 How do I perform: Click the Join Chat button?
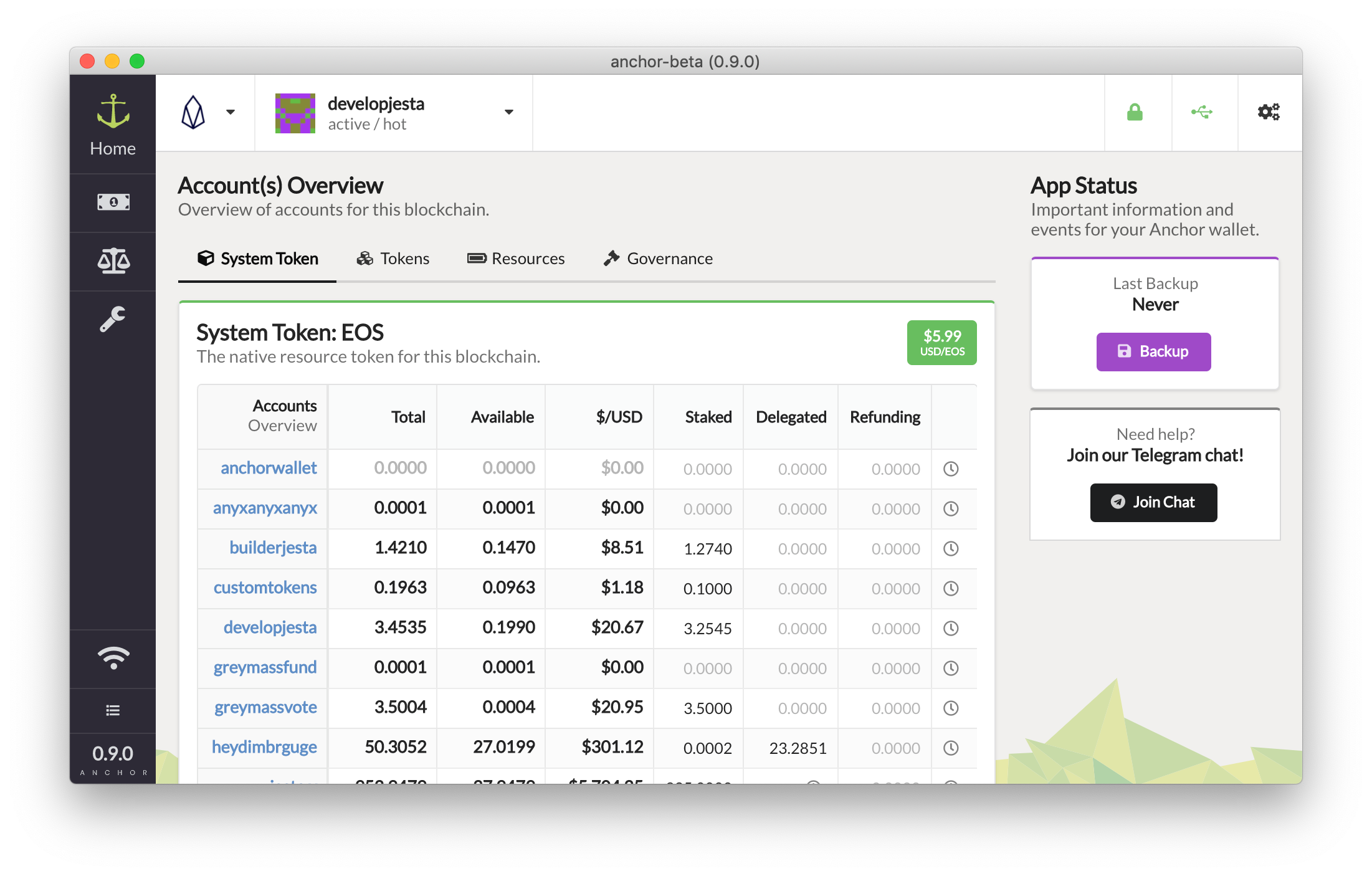click(1153, 503)
